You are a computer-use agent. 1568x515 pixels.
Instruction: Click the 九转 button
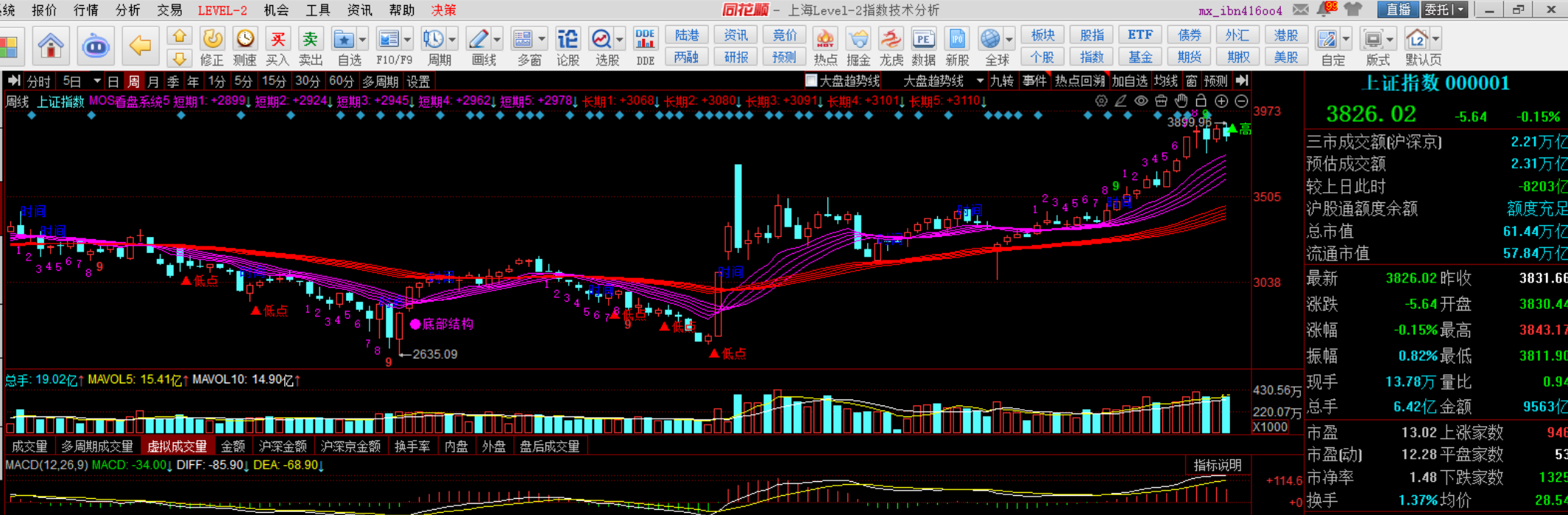(x=1002, y=81)
